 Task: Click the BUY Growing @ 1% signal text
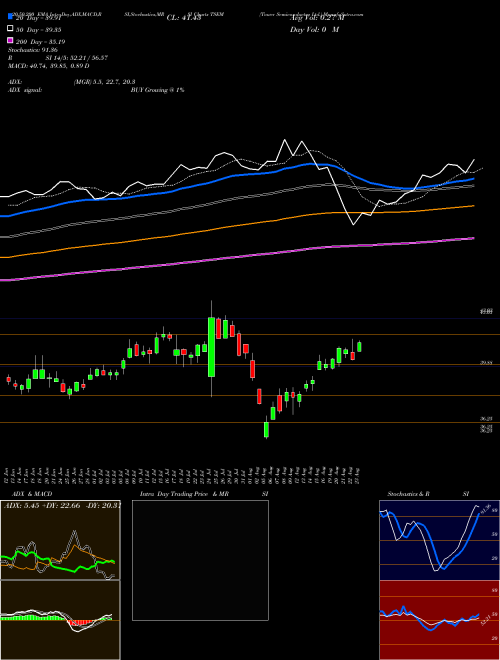(158, 90)
